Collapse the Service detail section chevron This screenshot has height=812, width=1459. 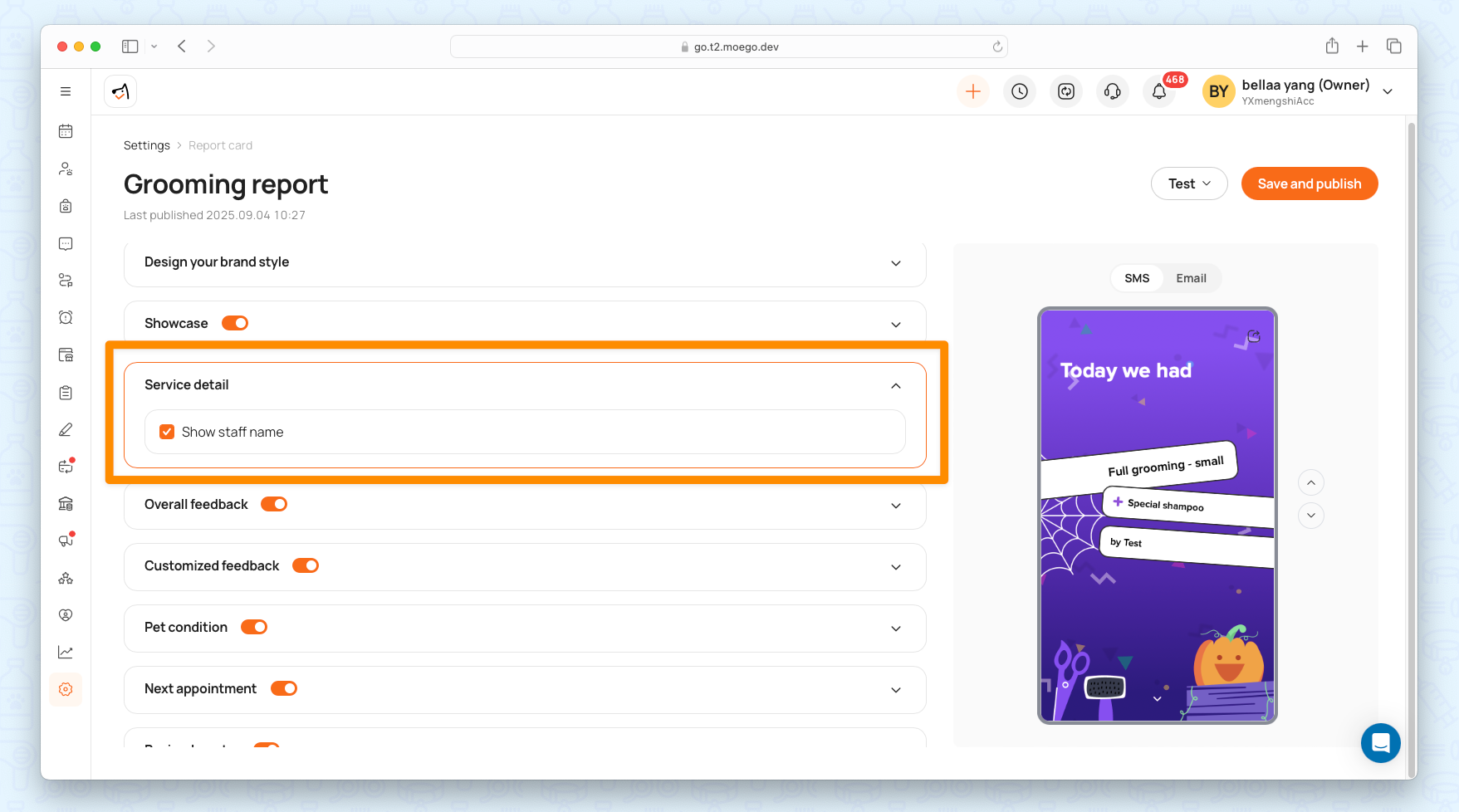click(x=896, y=385)
